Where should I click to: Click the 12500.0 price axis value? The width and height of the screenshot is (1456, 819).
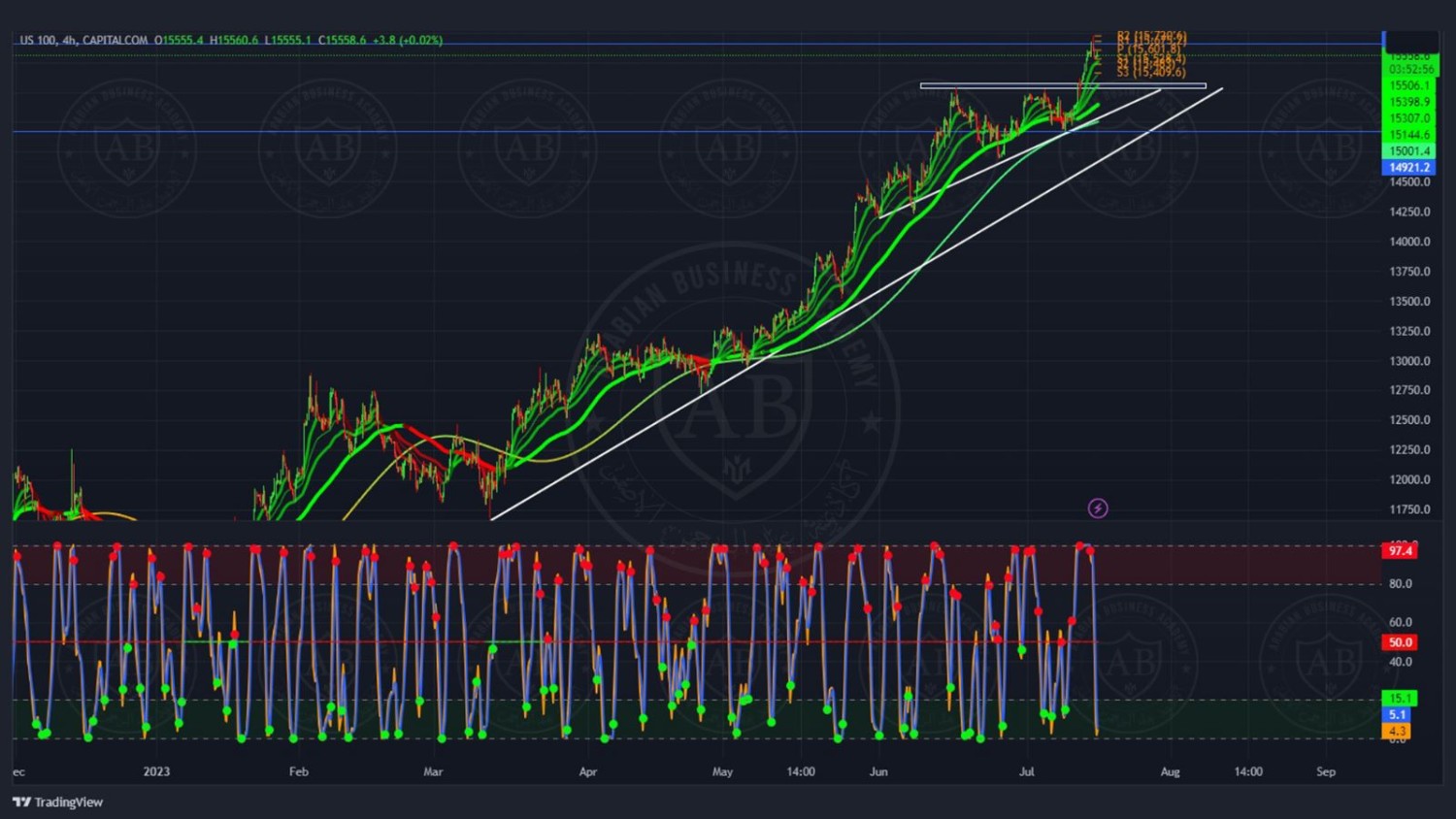tap(1410, 420)
